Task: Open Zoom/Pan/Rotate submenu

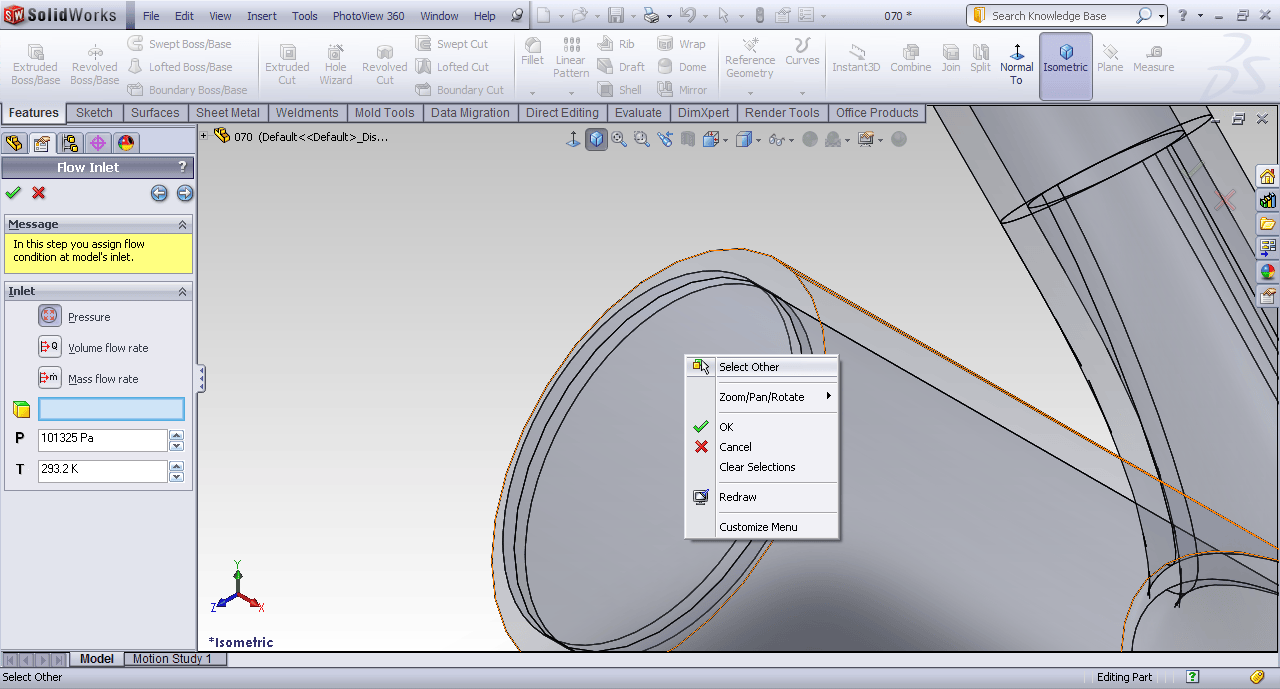Action: click(762, 397)
